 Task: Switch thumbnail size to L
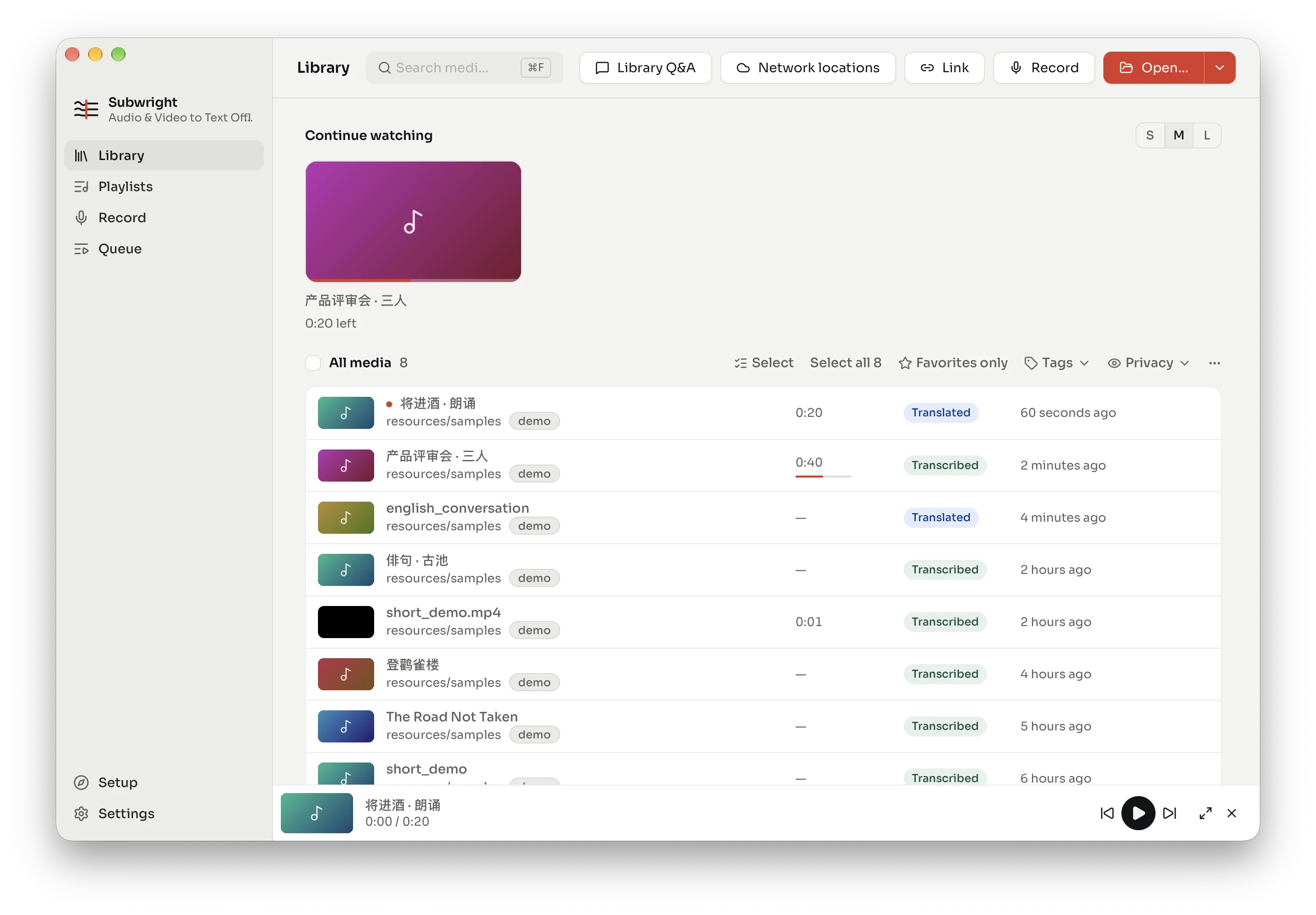pos(1207,135)
